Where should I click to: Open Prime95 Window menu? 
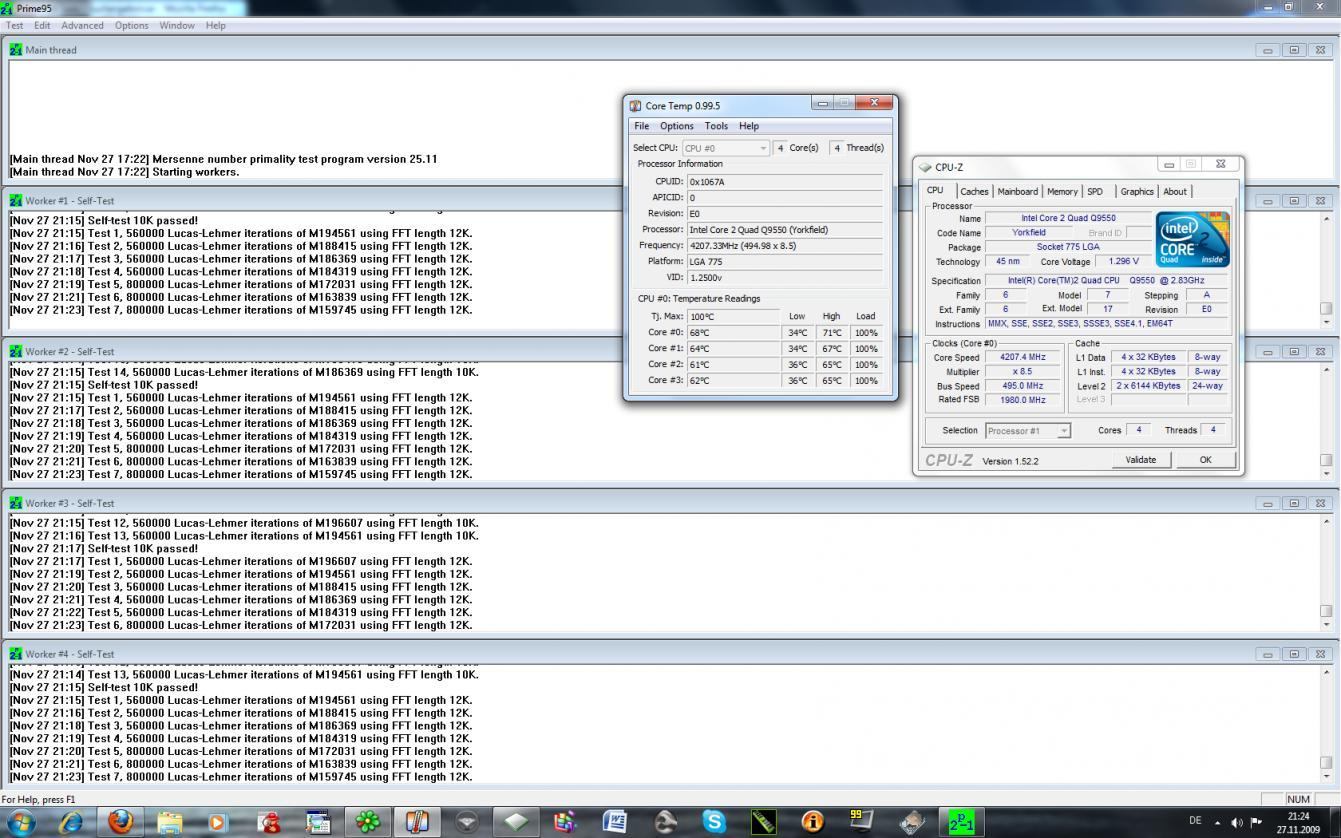pos(177,25)
